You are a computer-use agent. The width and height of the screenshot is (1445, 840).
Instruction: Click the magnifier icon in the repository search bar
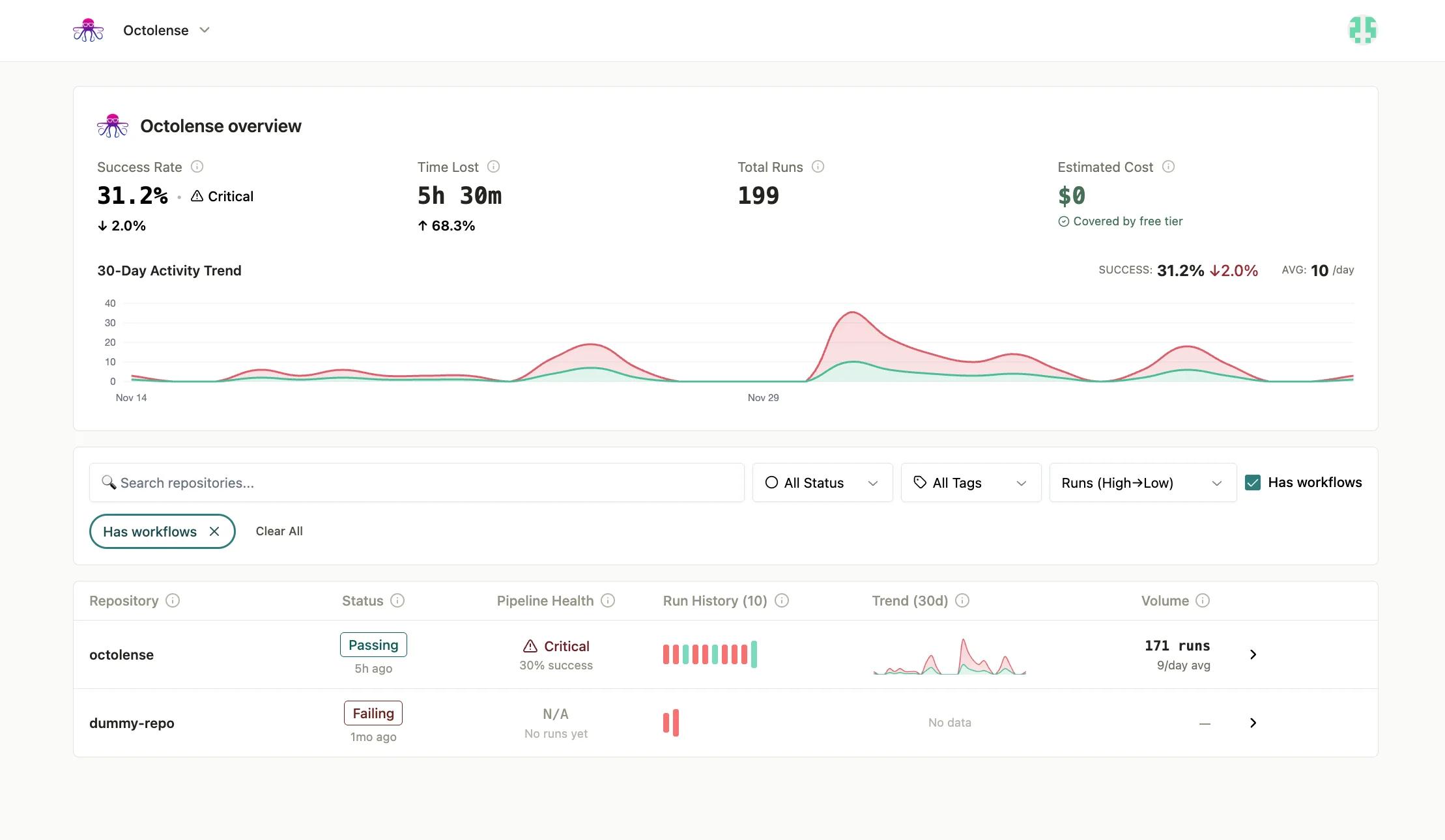109,483
